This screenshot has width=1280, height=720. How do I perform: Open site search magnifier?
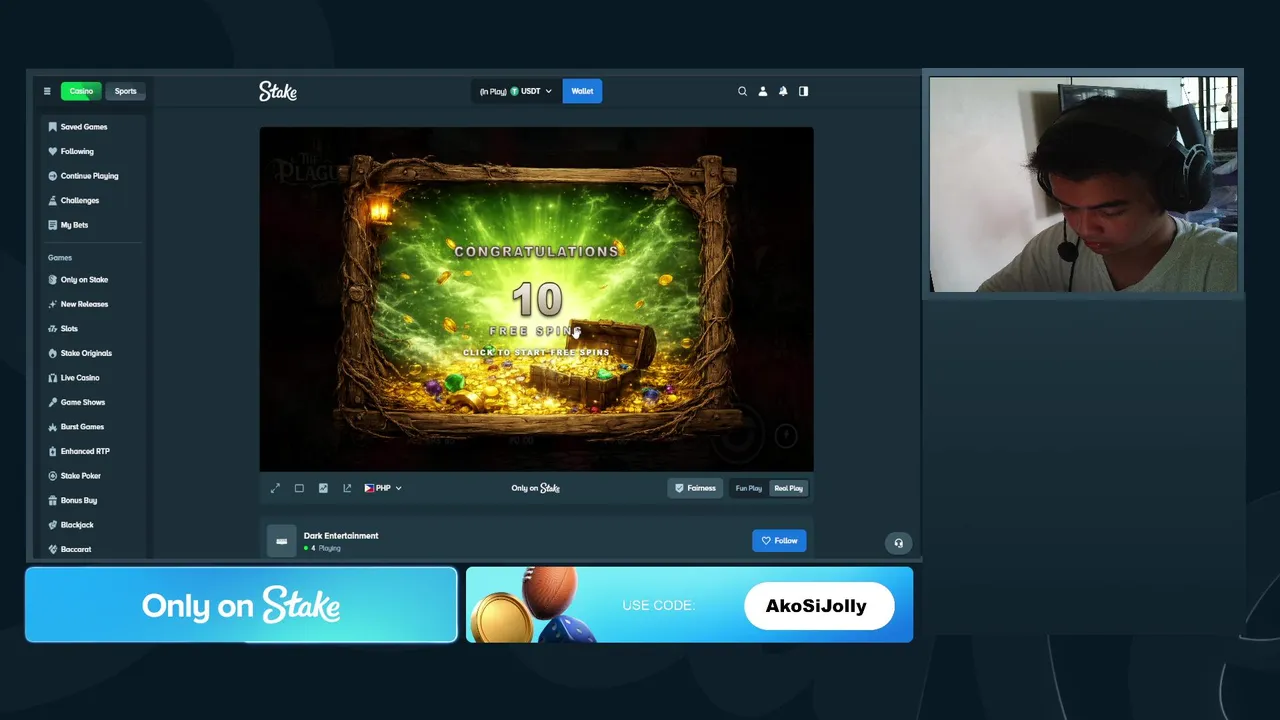(742, 91)
